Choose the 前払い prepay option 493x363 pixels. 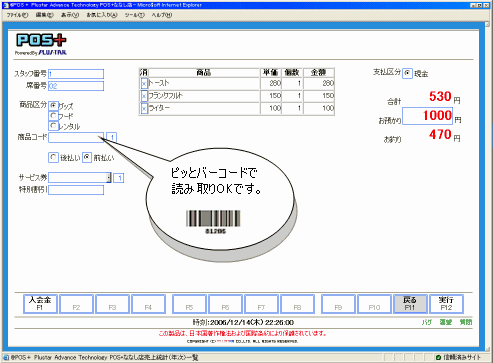point(87,157)
